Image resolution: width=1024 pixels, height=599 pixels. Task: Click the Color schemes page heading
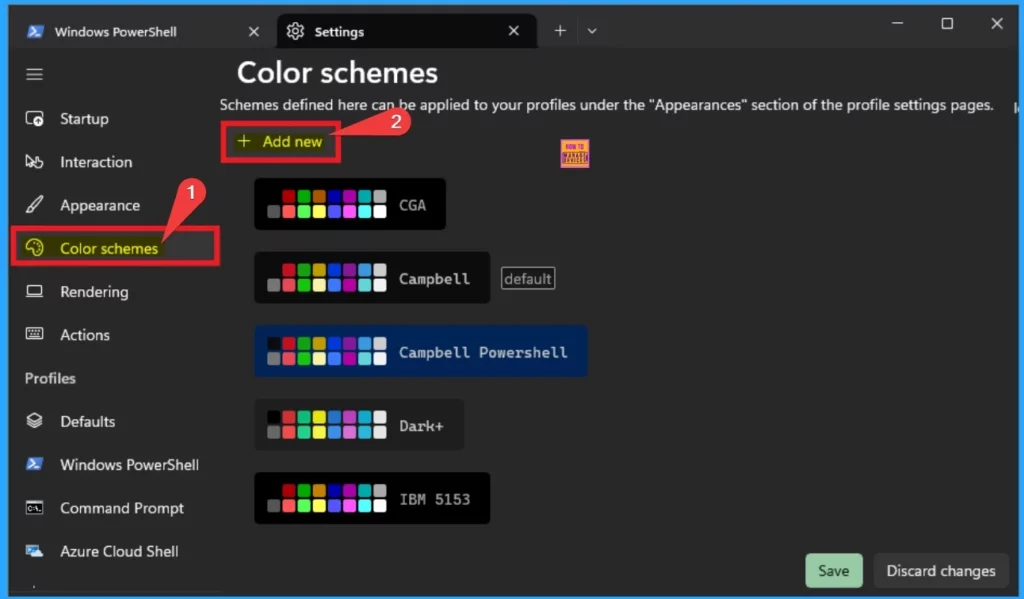[x=337, y=73]
